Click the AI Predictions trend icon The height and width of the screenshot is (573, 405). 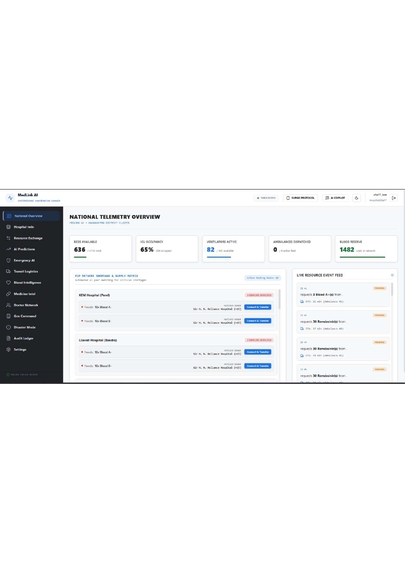8,249
